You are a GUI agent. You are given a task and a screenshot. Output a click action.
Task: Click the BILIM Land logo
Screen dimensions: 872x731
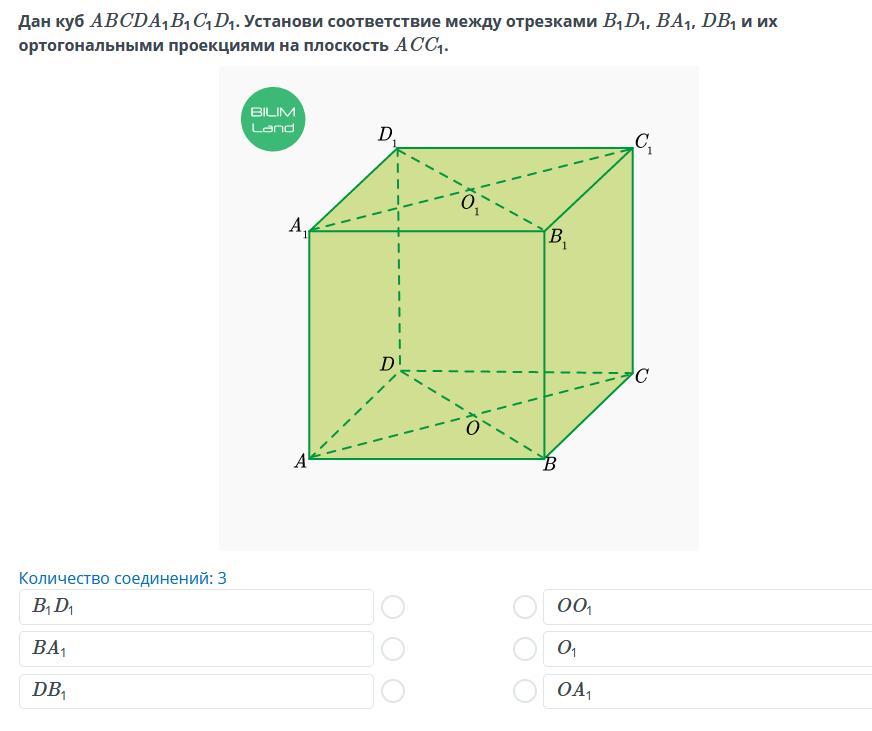click(273, 120)
